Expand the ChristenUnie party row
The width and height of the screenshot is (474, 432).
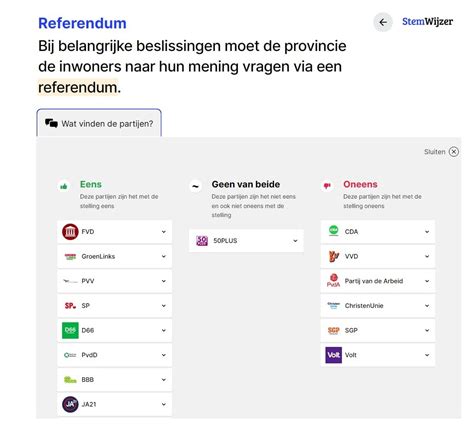[378, 306]
